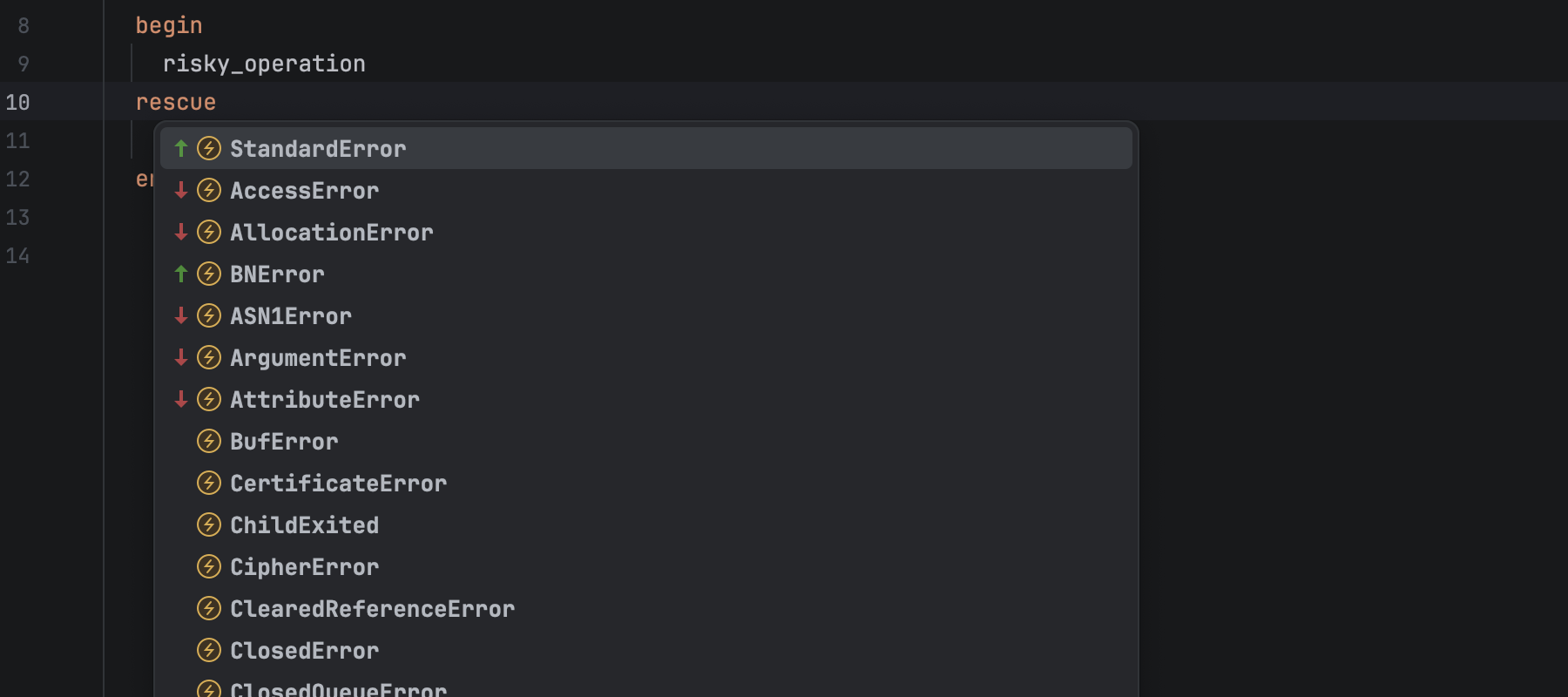Click the red down arrow beside ArgumentError
The width and height of the screenshot is (1568, 697).
pyautogui.click(x=181, y=357)
